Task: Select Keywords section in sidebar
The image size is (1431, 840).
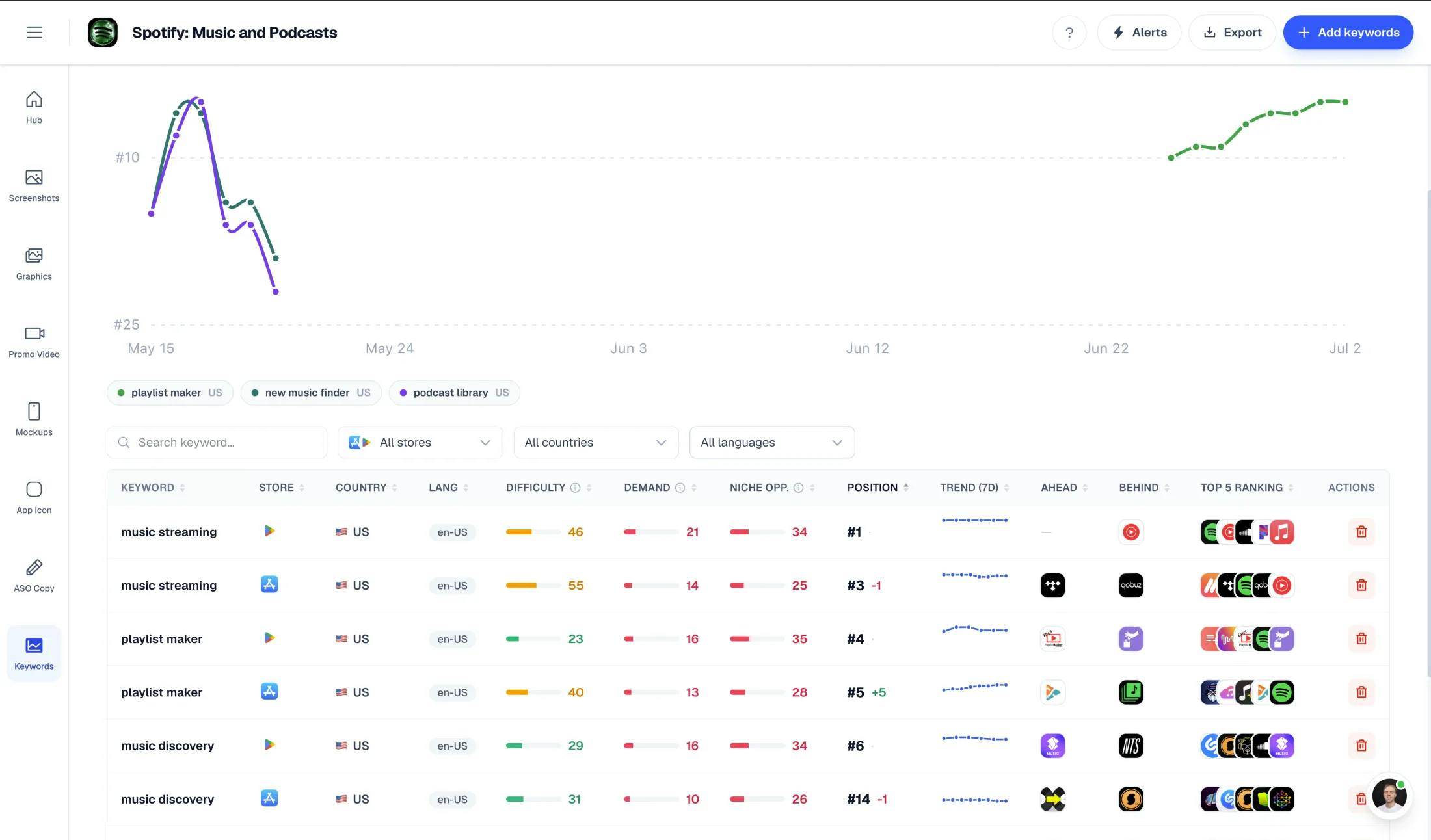Action: pos(34,653)
